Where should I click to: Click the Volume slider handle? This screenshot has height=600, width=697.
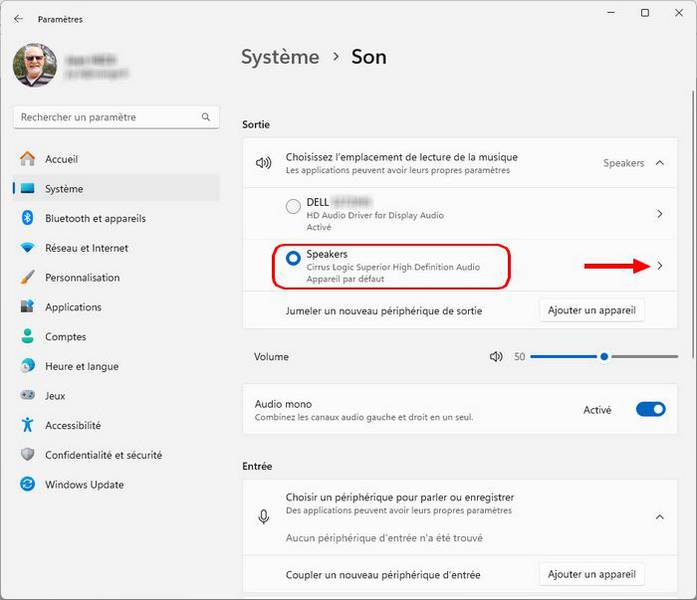point(604,356)
